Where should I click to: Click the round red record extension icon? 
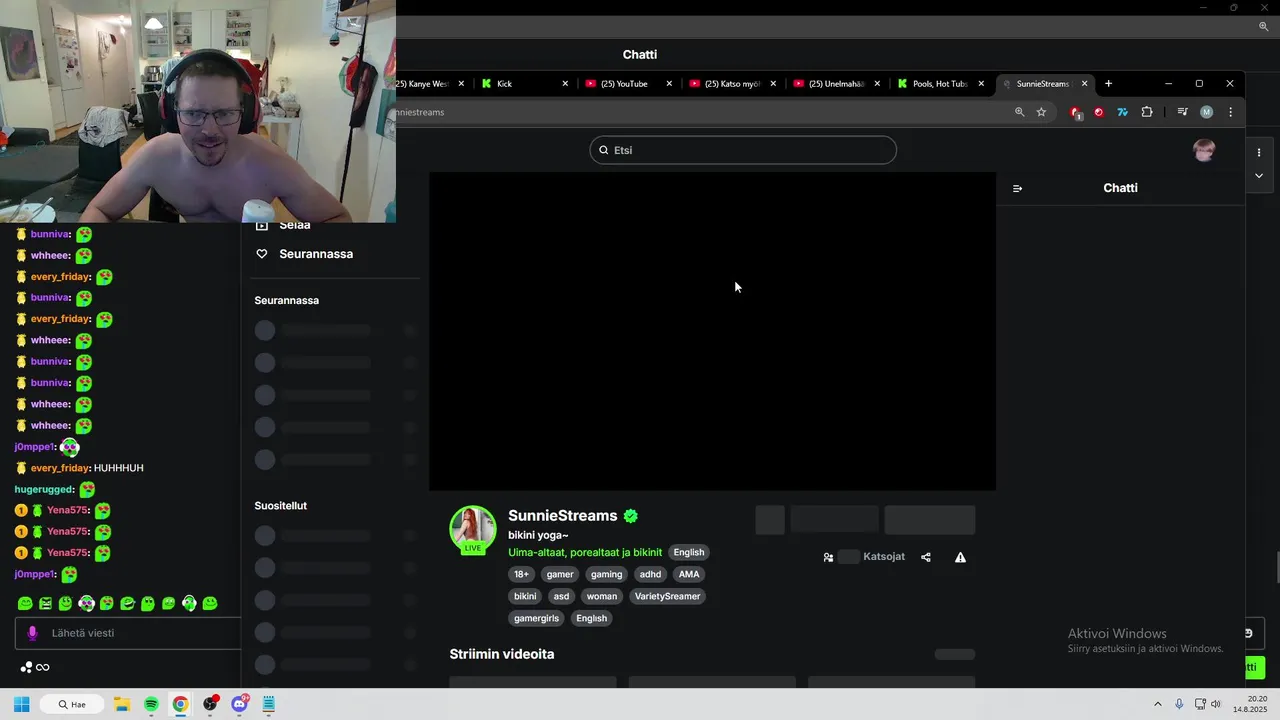click(1099, 112)
